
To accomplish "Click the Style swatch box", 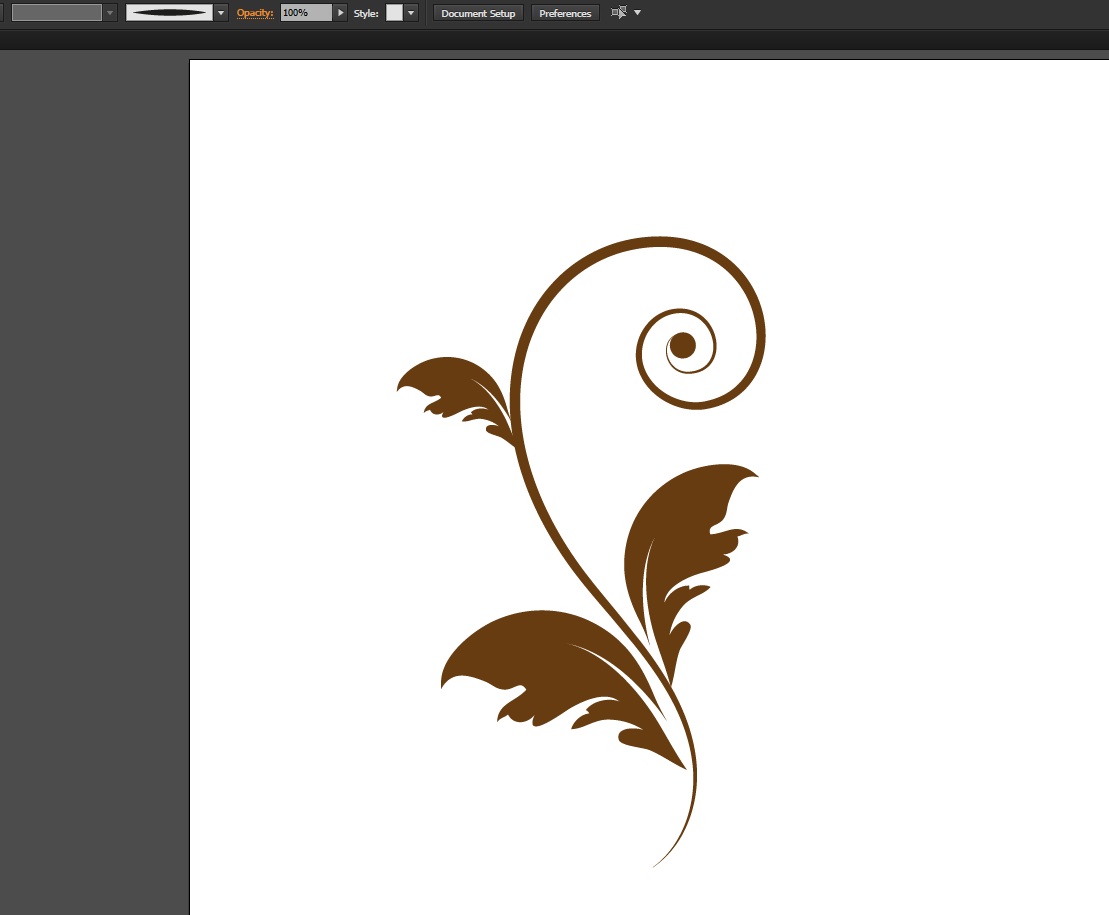I will pos(394,13).
